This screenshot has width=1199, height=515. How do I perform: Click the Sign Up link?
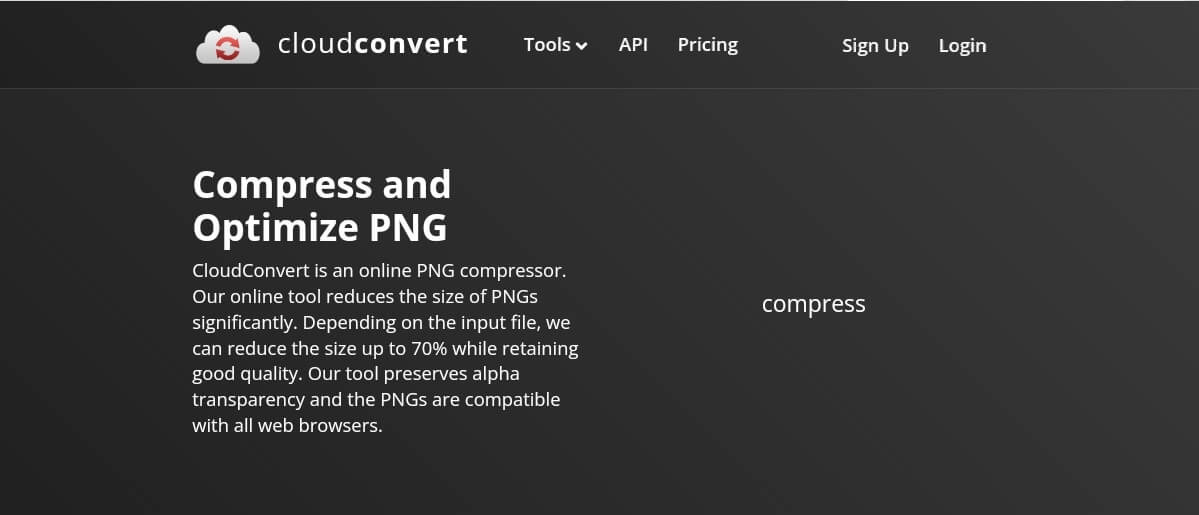pyautogui.click(x=875, y=45)
